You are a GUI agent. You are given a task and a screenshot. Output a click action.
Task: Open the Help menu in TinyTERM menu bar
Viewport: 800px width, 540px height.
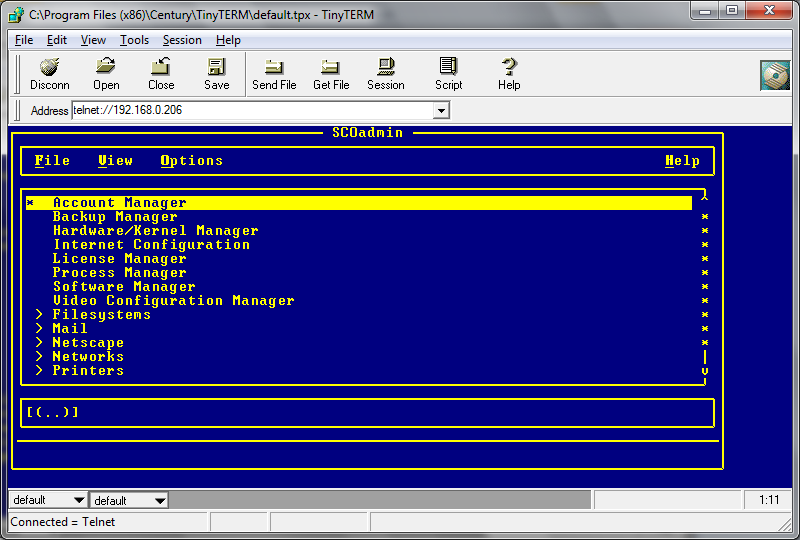click(x=228, y=40)
